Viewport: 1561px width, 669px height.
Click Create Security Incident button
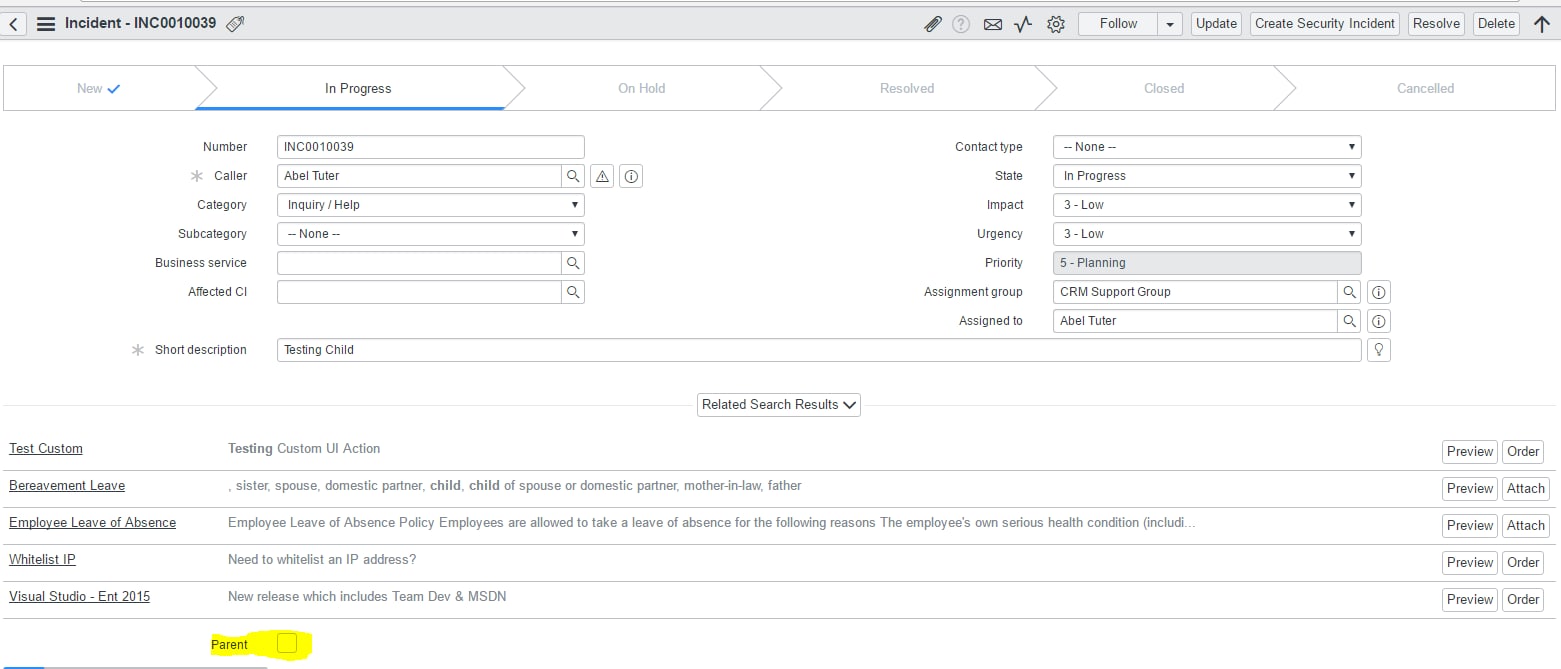coord(1325,24)
